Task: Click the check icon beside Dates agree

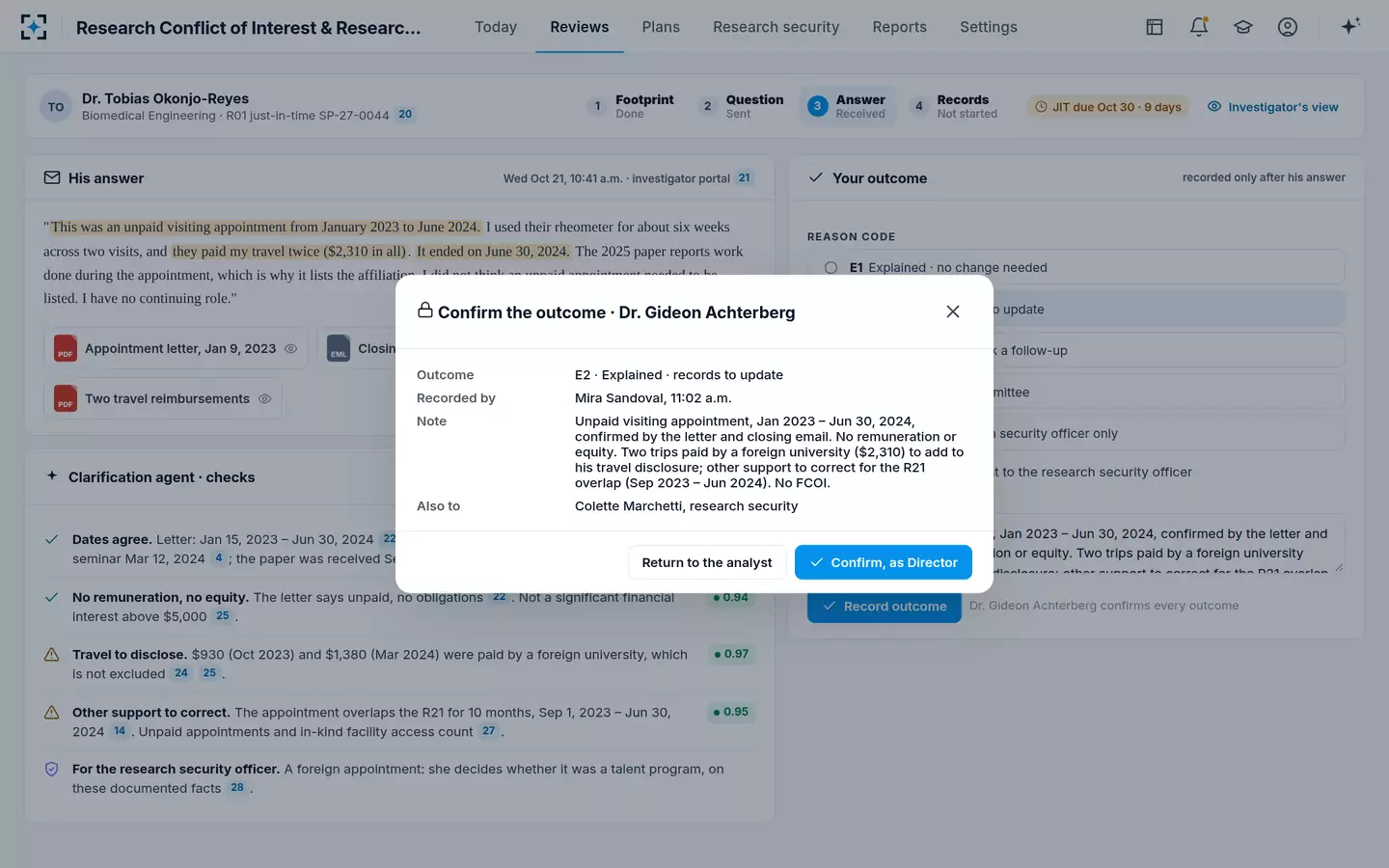Action: point(52,540)
